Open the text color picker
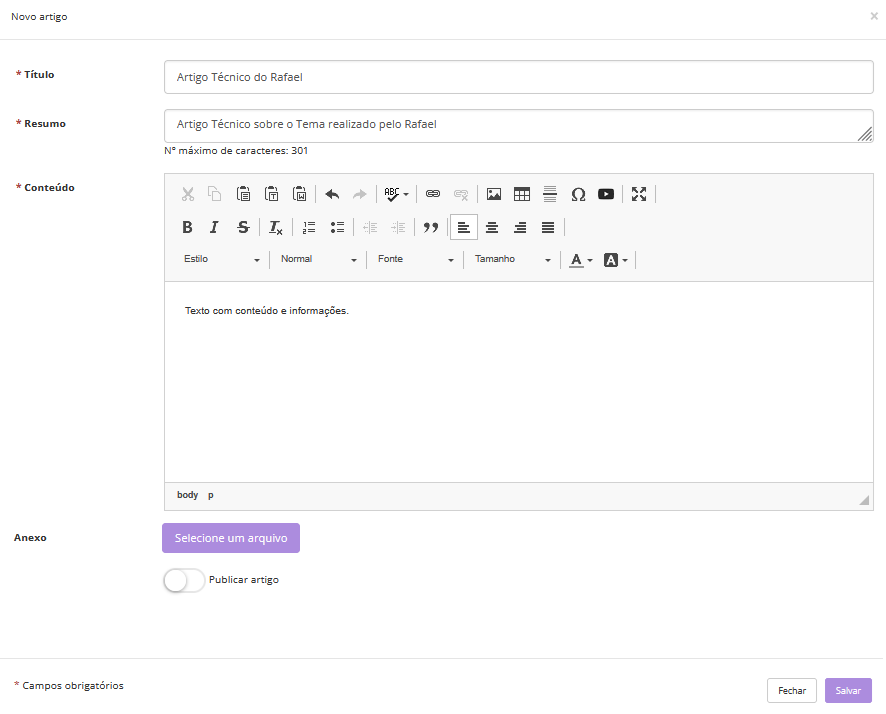 point(580,260)
